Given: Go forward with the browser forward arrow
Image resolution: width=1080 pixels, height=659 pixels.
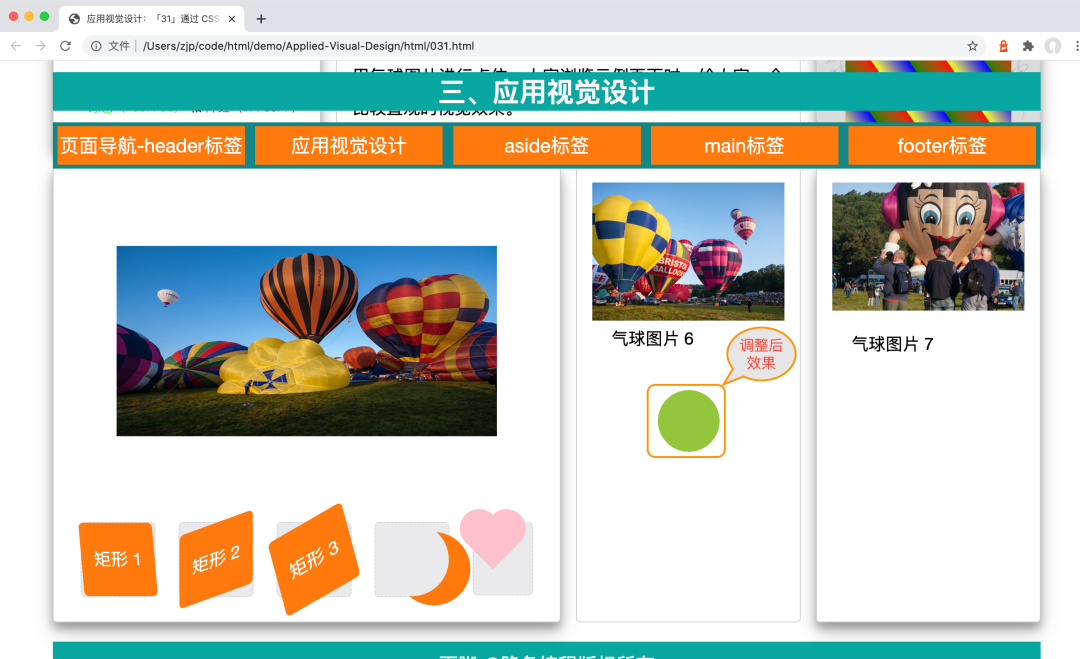Looking at the screenshot, I should [41, 46].
